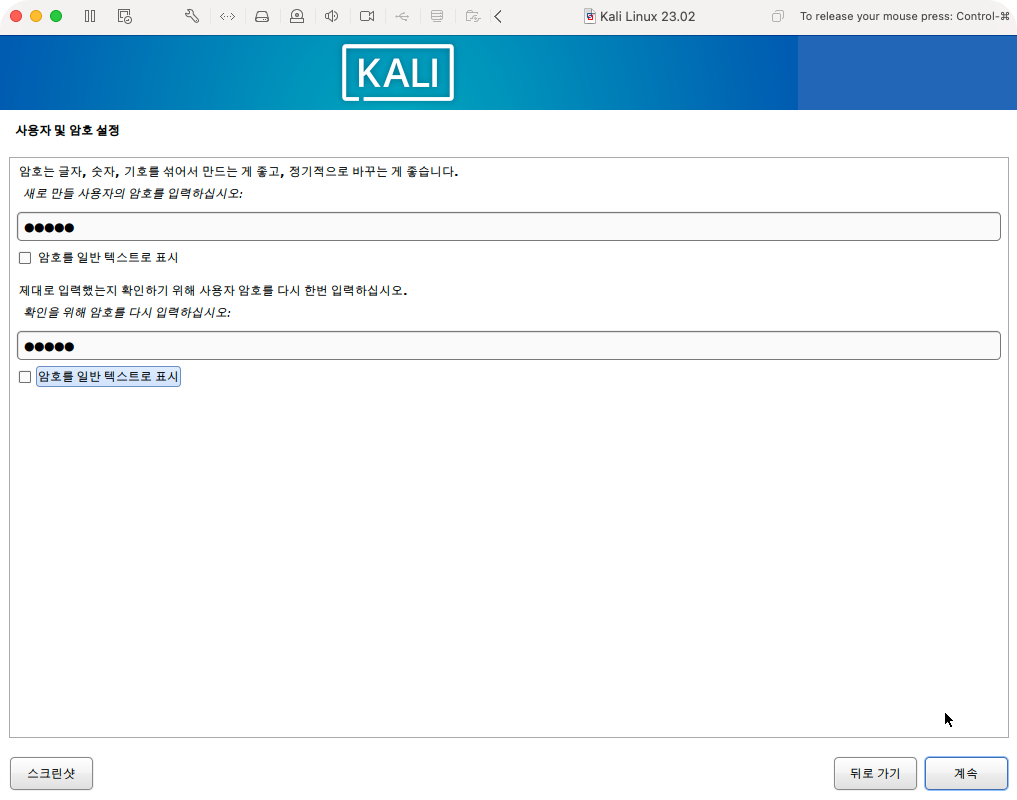1017x800 pixels.
Task: Close the virtual machine window
Action: point(16,16)
